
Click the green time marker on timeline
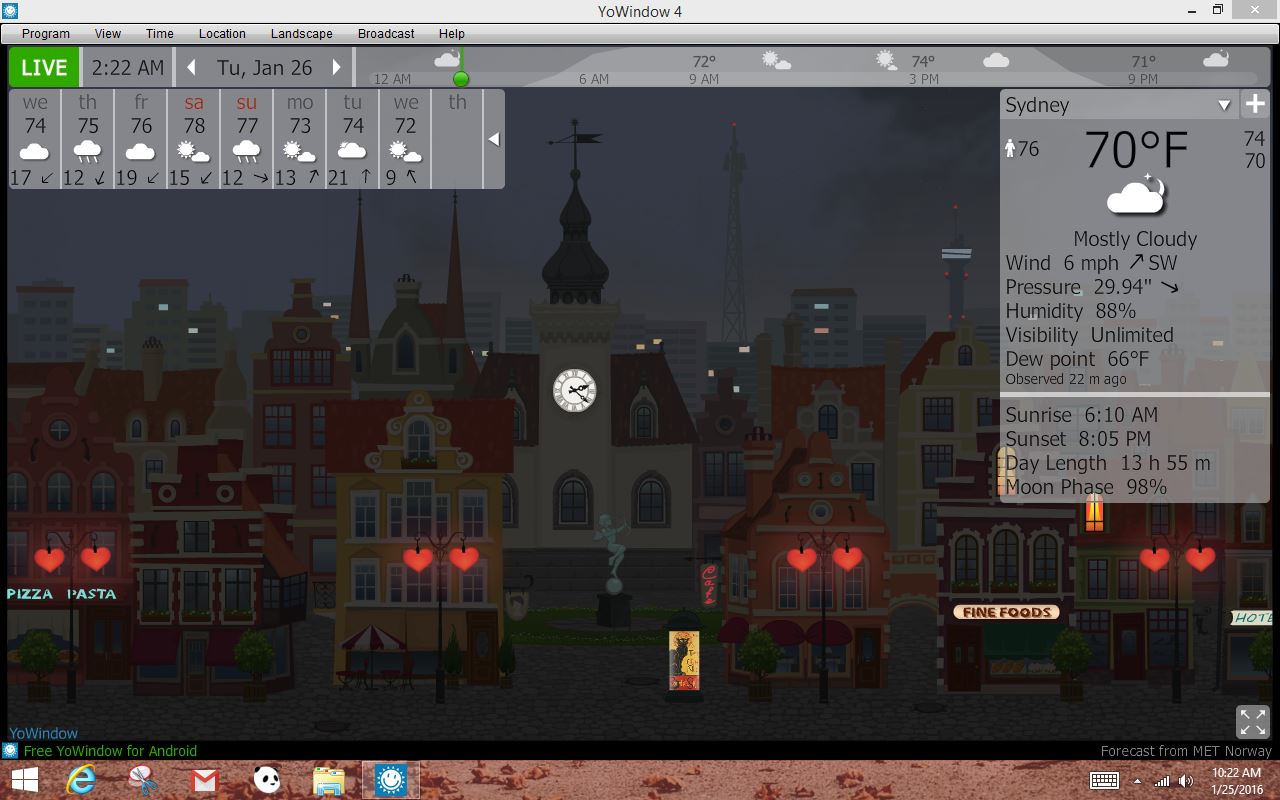461,78
